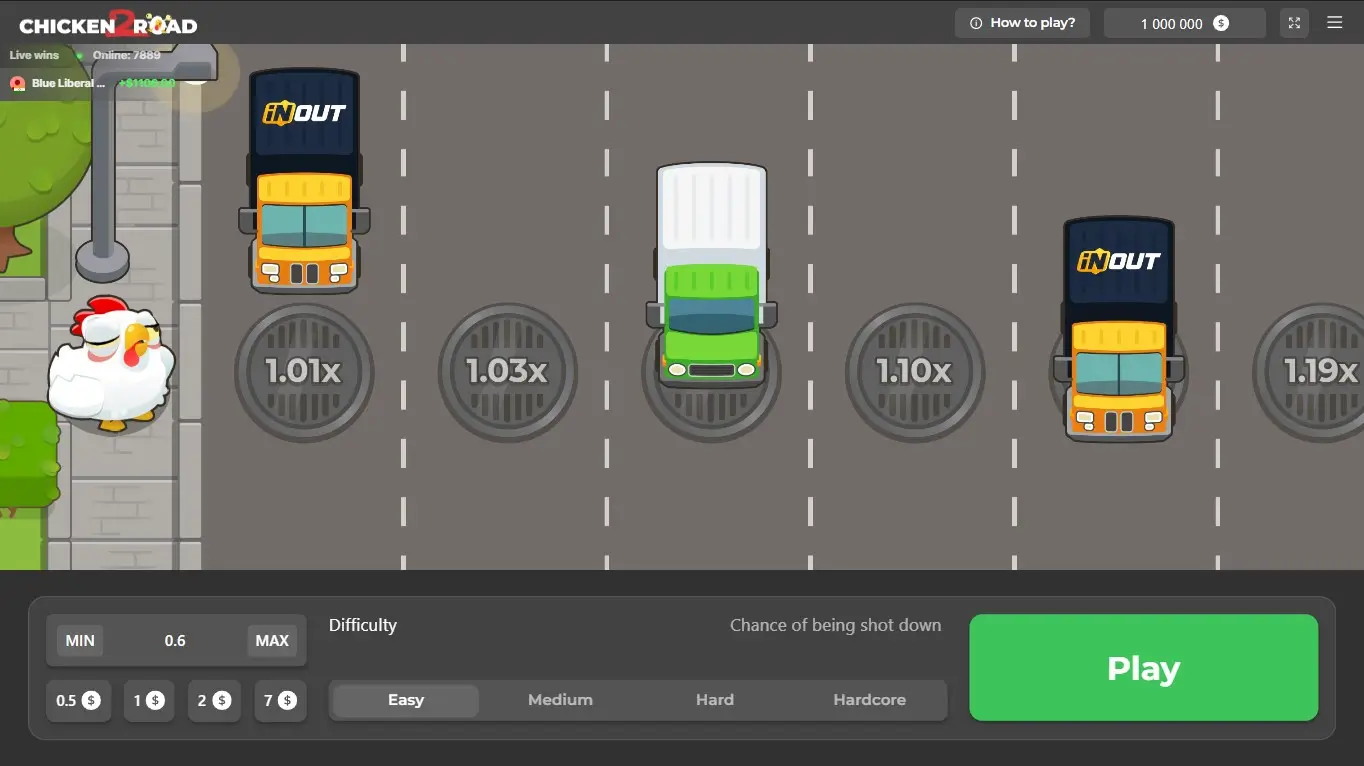Click the green and white truck
The image size is (1364, 766).
(x=711, y=275)
